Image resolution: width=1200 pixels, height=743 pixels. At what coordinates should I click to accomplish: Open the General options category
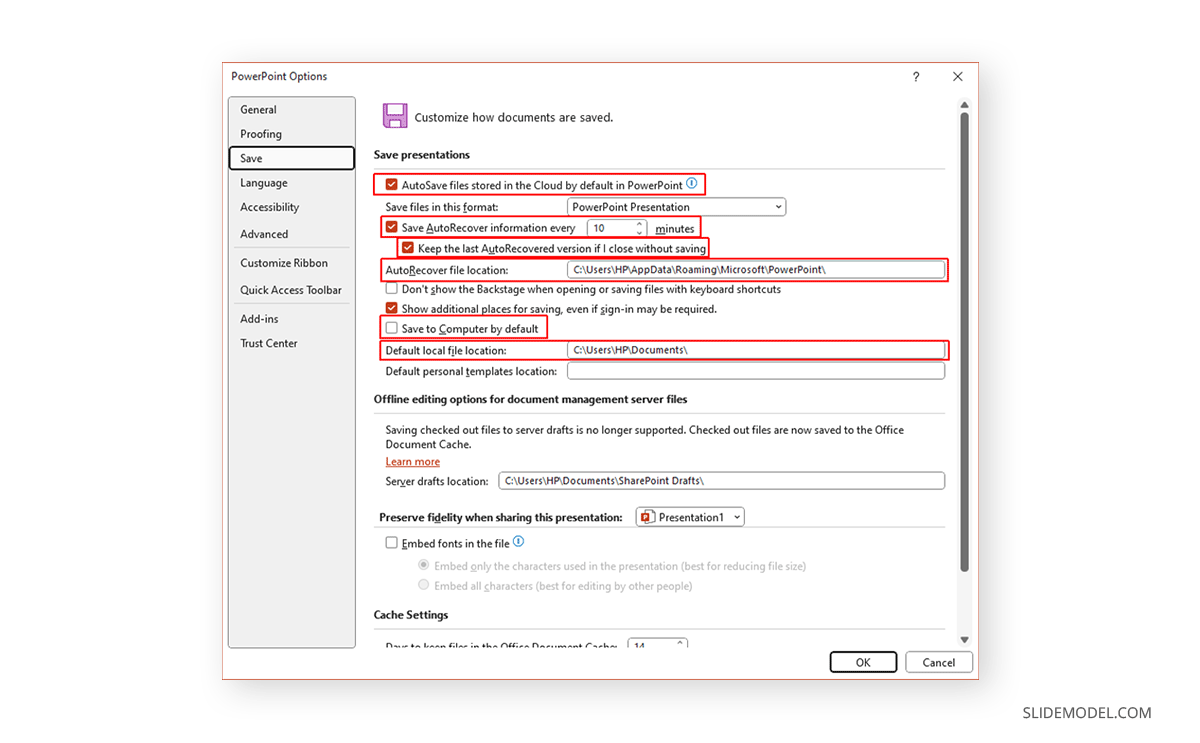click(292, 110)
